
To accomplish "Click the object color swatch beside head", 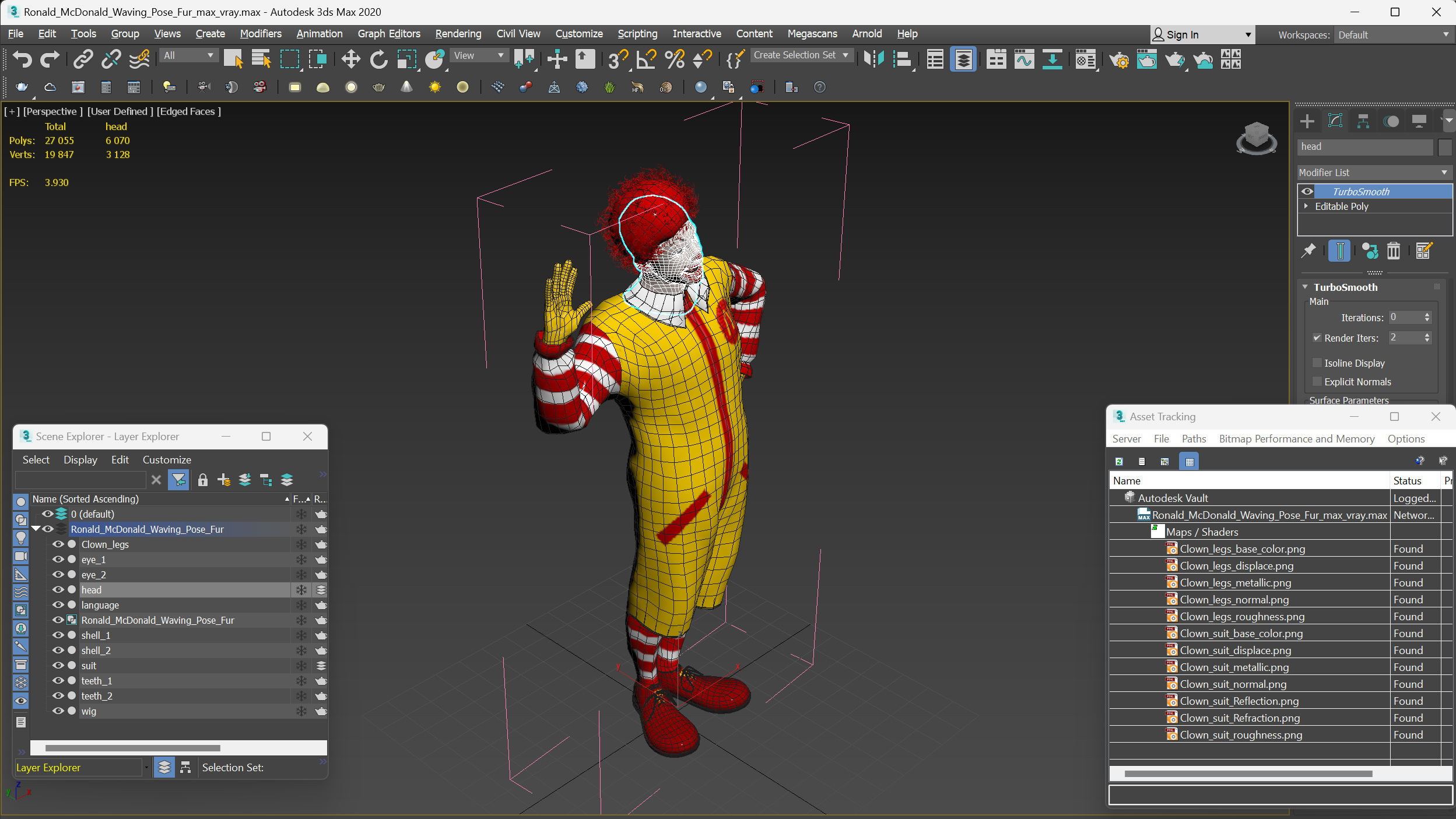I will click(x=1444, y=147).
